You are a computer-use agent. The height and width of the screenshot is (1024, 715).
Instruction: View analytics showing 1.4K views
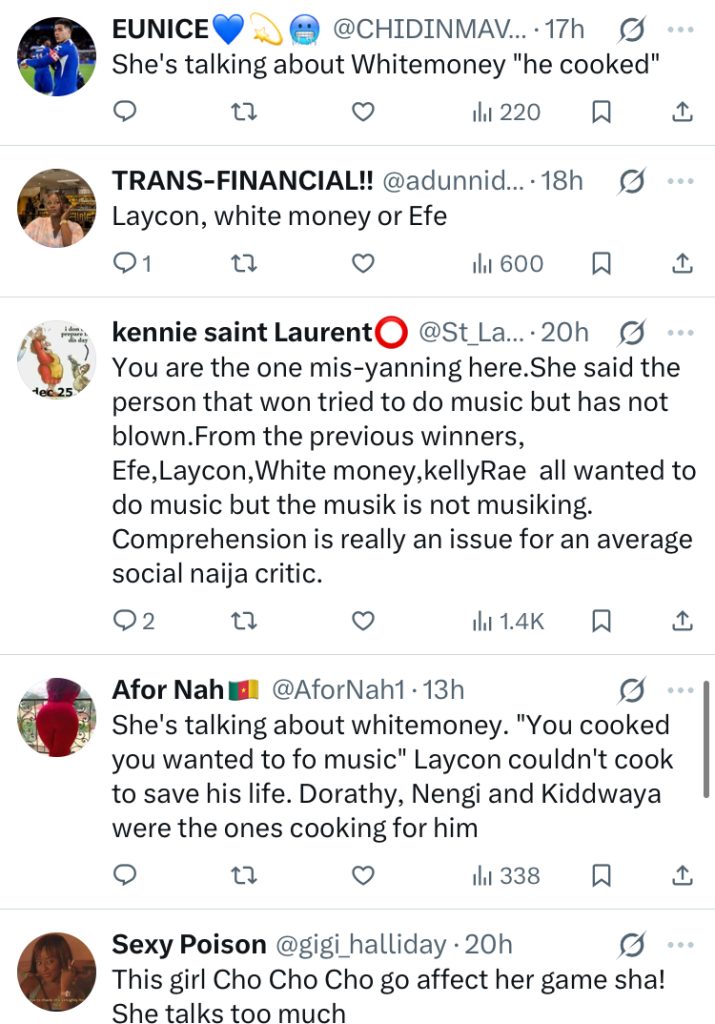(508, 621)
